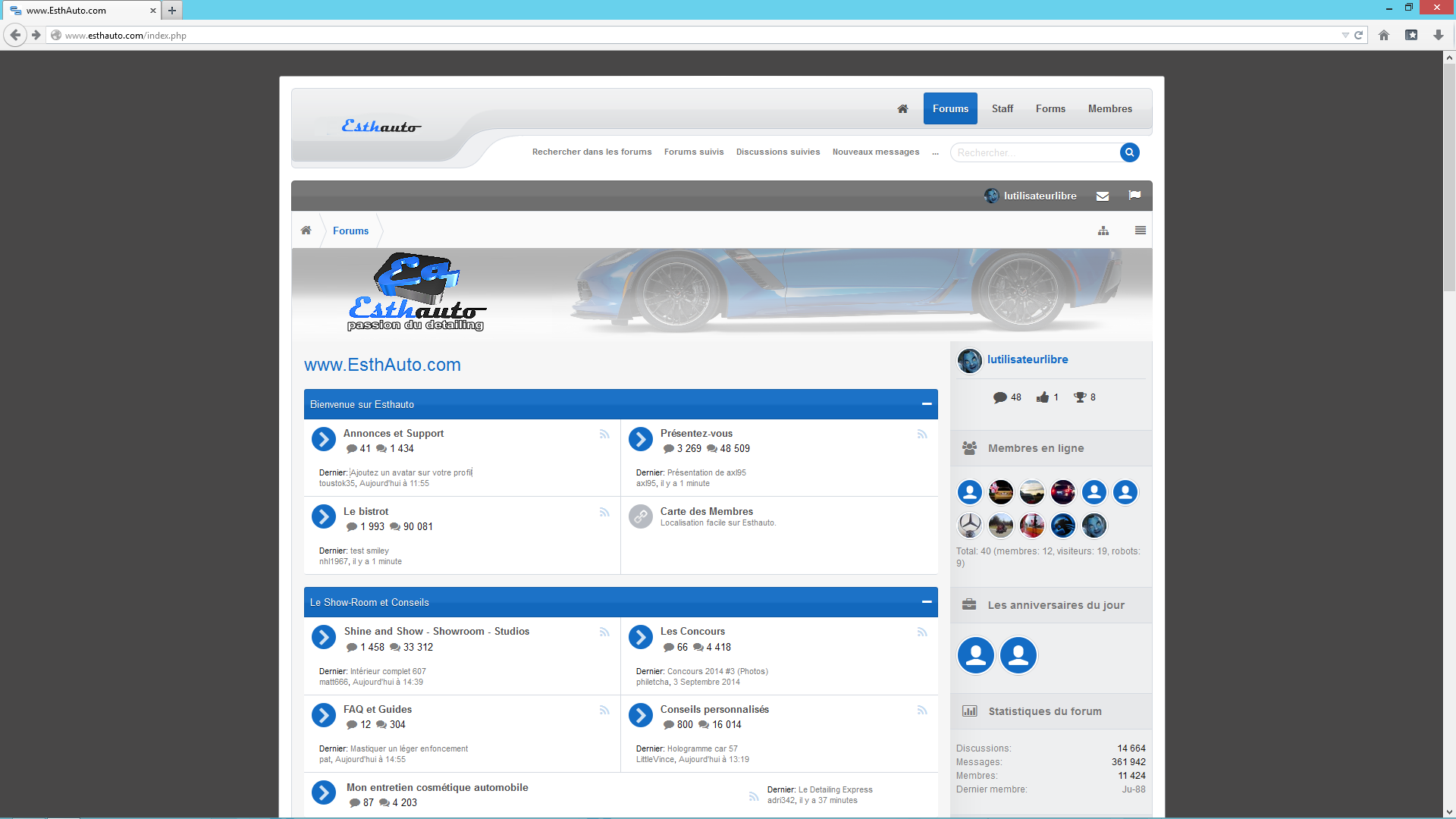Click the first online member avatar
The width and height of the screenshot is (1456, 819).
click(x=970, y=492)
